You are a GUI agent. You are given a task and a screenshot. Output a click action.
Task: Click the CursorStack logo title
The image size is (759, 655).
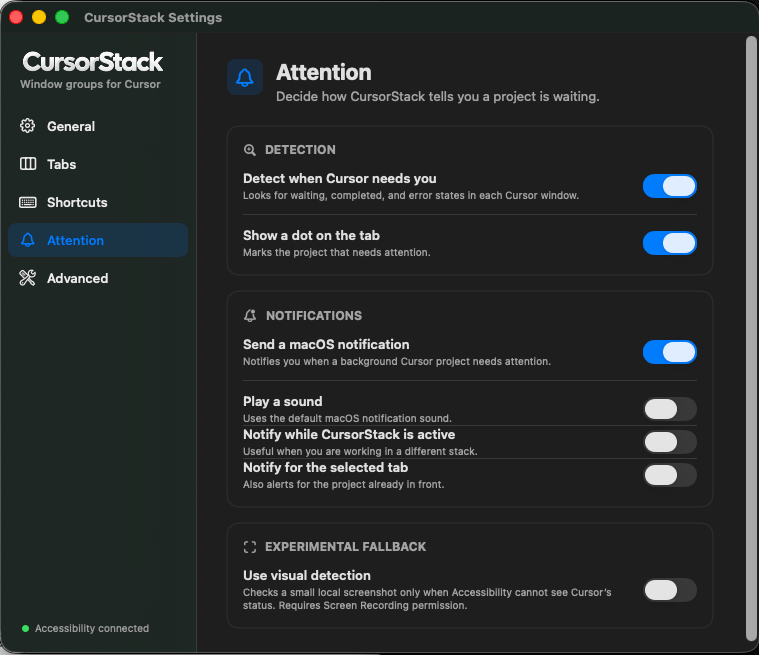point(92,62)
